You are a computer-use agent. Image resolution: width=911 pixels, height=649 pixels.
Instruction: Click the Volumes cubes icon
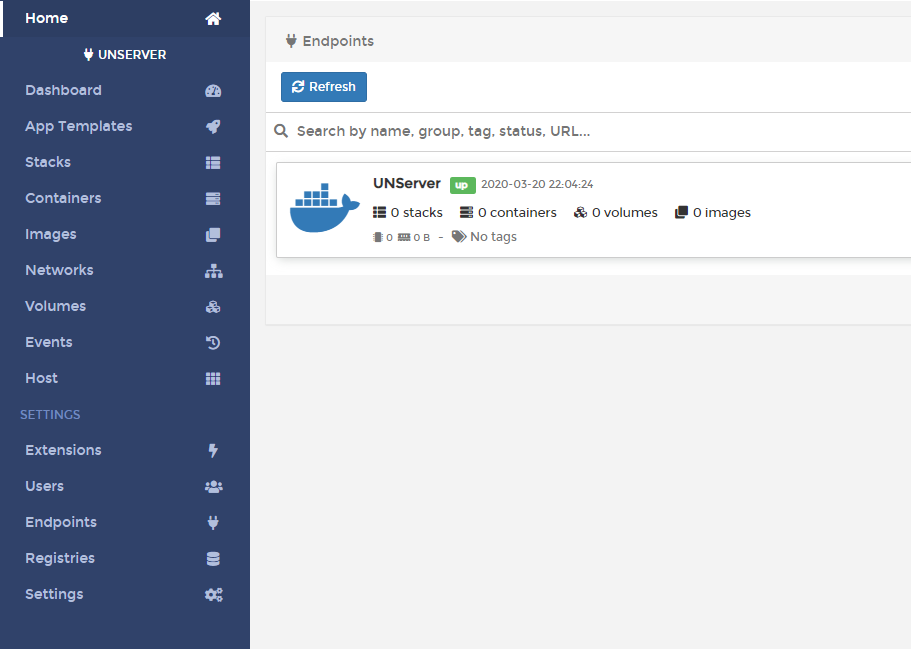213,307
